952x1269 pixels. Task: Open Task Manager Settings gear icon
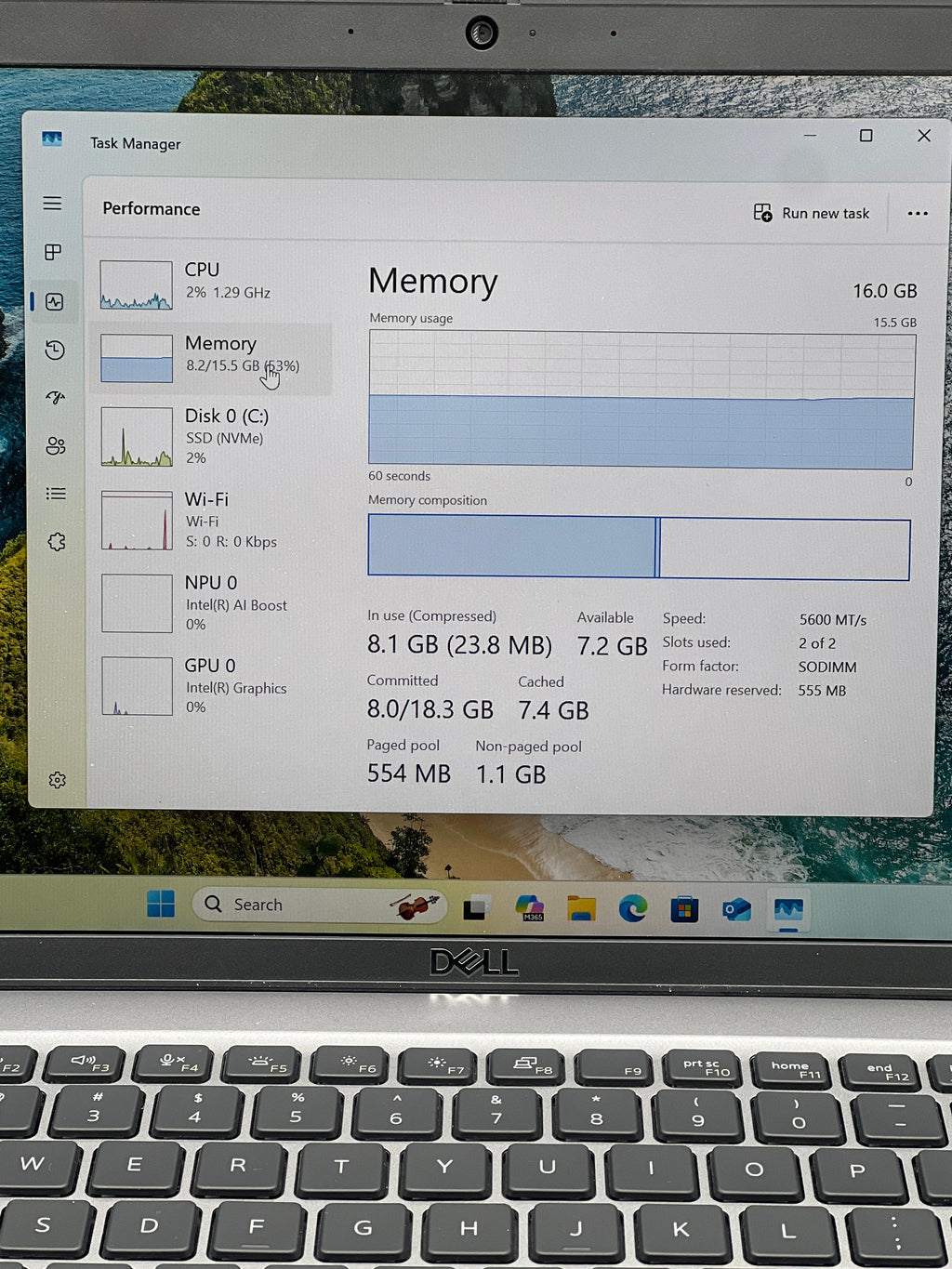point(58,780)
